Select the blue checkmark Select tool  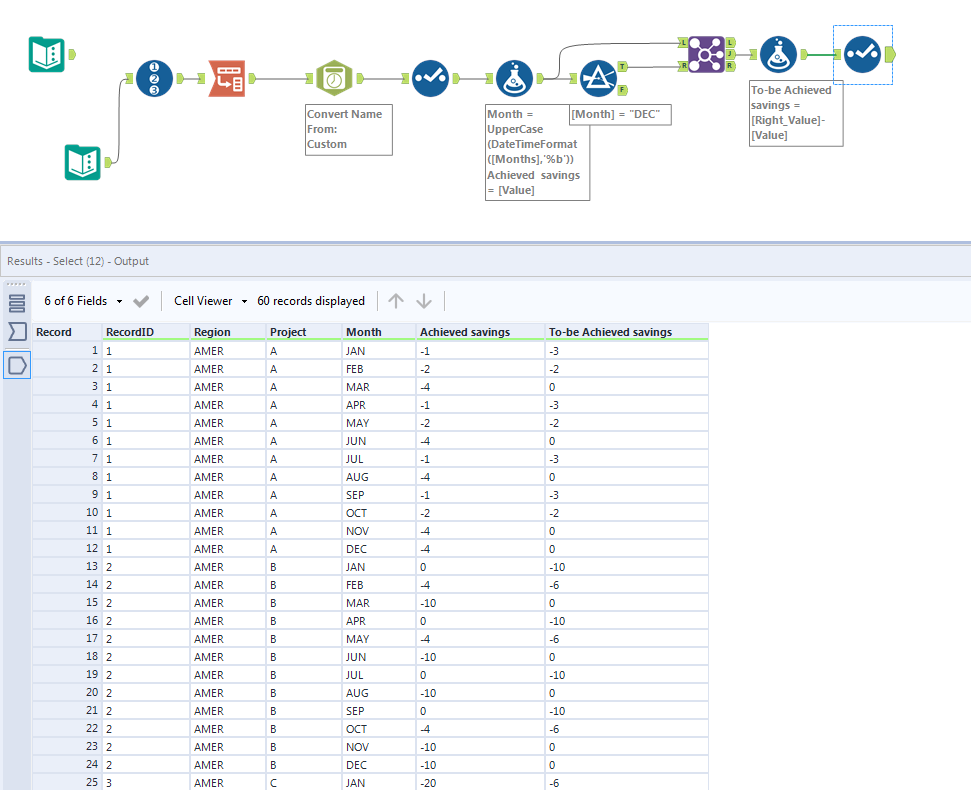coord(430,76)
